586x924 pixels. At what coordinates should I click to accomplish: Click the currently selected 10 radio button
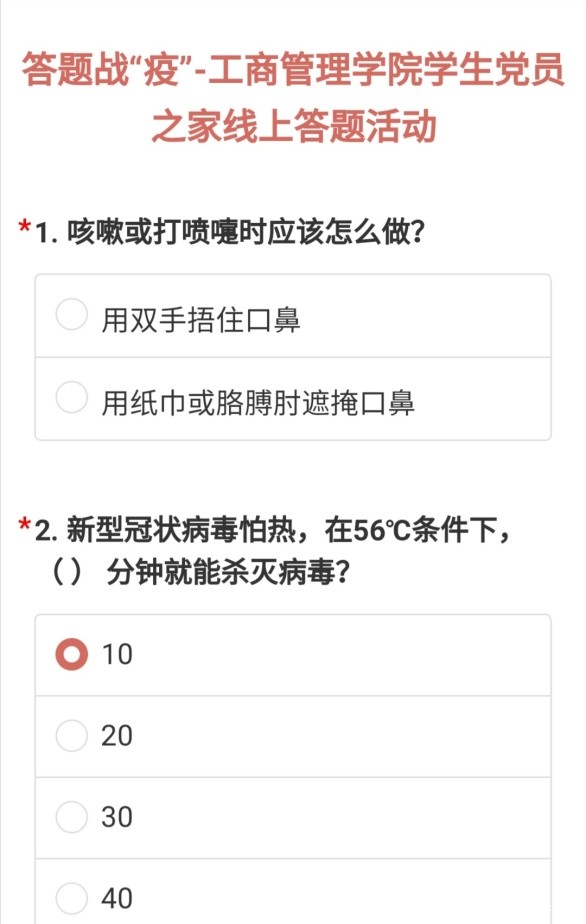pos(71,653)
